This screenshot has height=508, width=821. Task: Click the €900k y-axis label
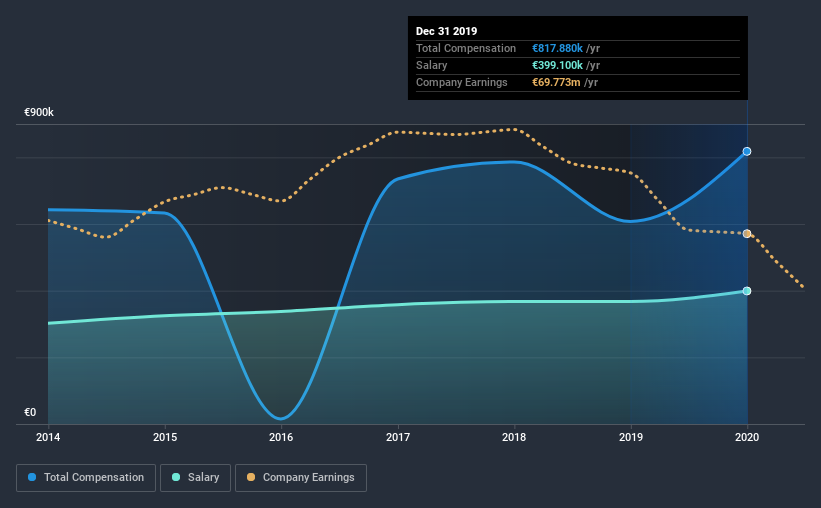(x=39, y=112)
